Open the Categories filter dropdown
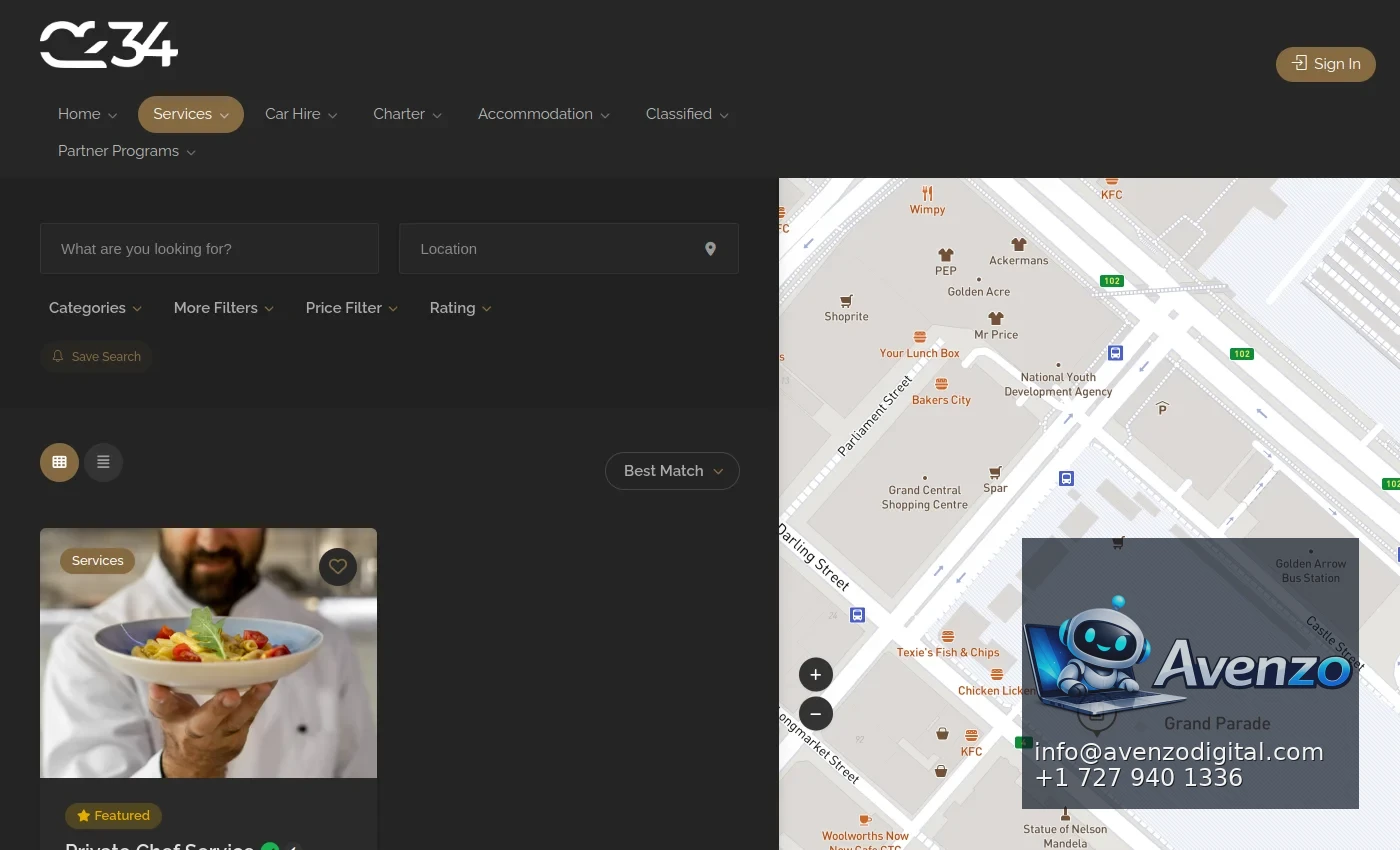 coord(95,308)
